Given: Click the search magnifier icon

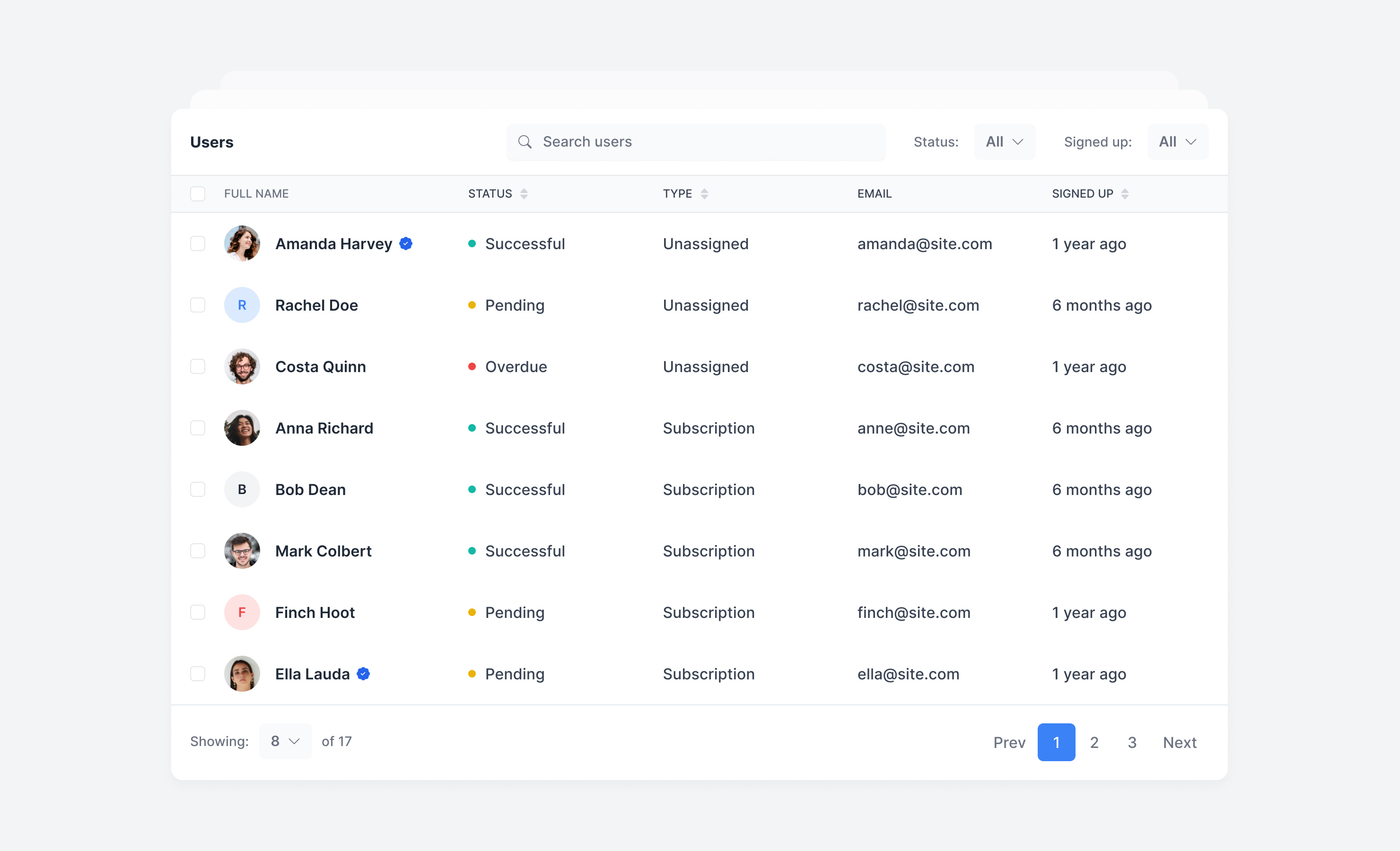Looking at the screenshot, I should tap(525, 141).
